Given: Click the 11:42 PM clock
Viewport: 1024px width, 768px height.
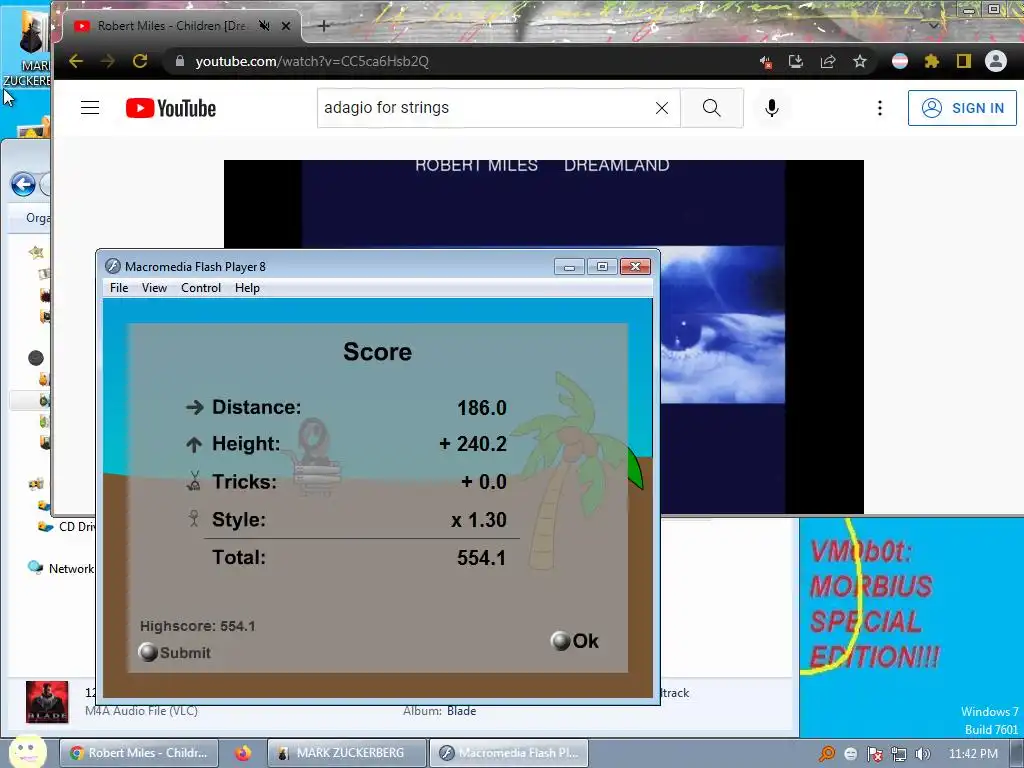Looking at the screenshot, I should 973,754.
